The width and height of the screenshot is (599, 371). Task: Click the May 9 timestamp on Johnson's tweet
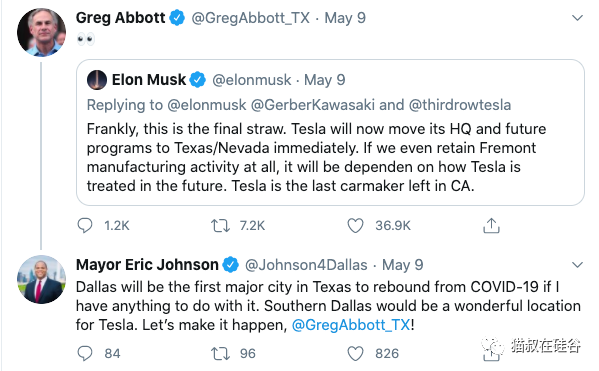click(x=403, y=265)
